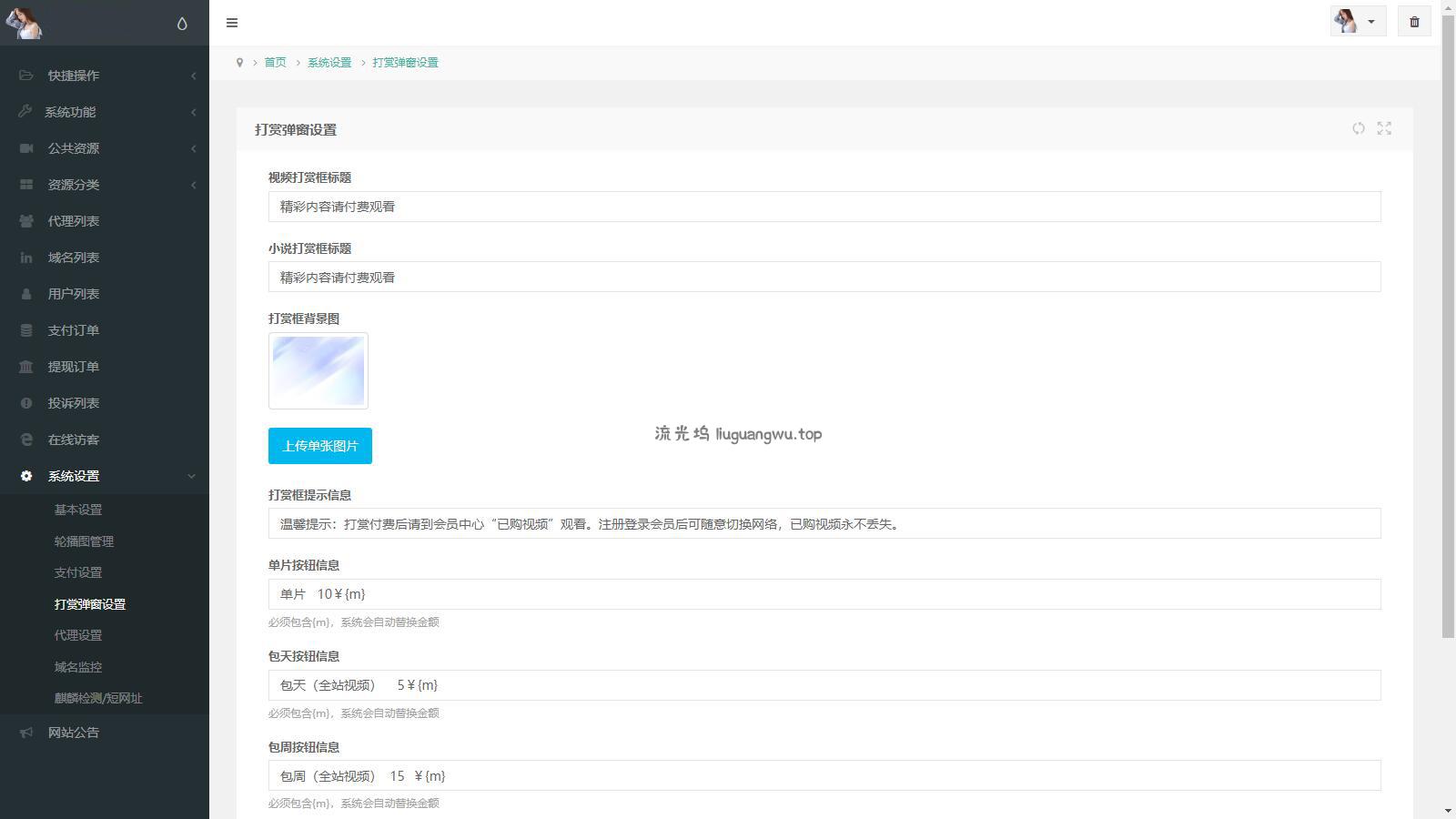Click the 首页 breadcrumb link

click(275, 63)
